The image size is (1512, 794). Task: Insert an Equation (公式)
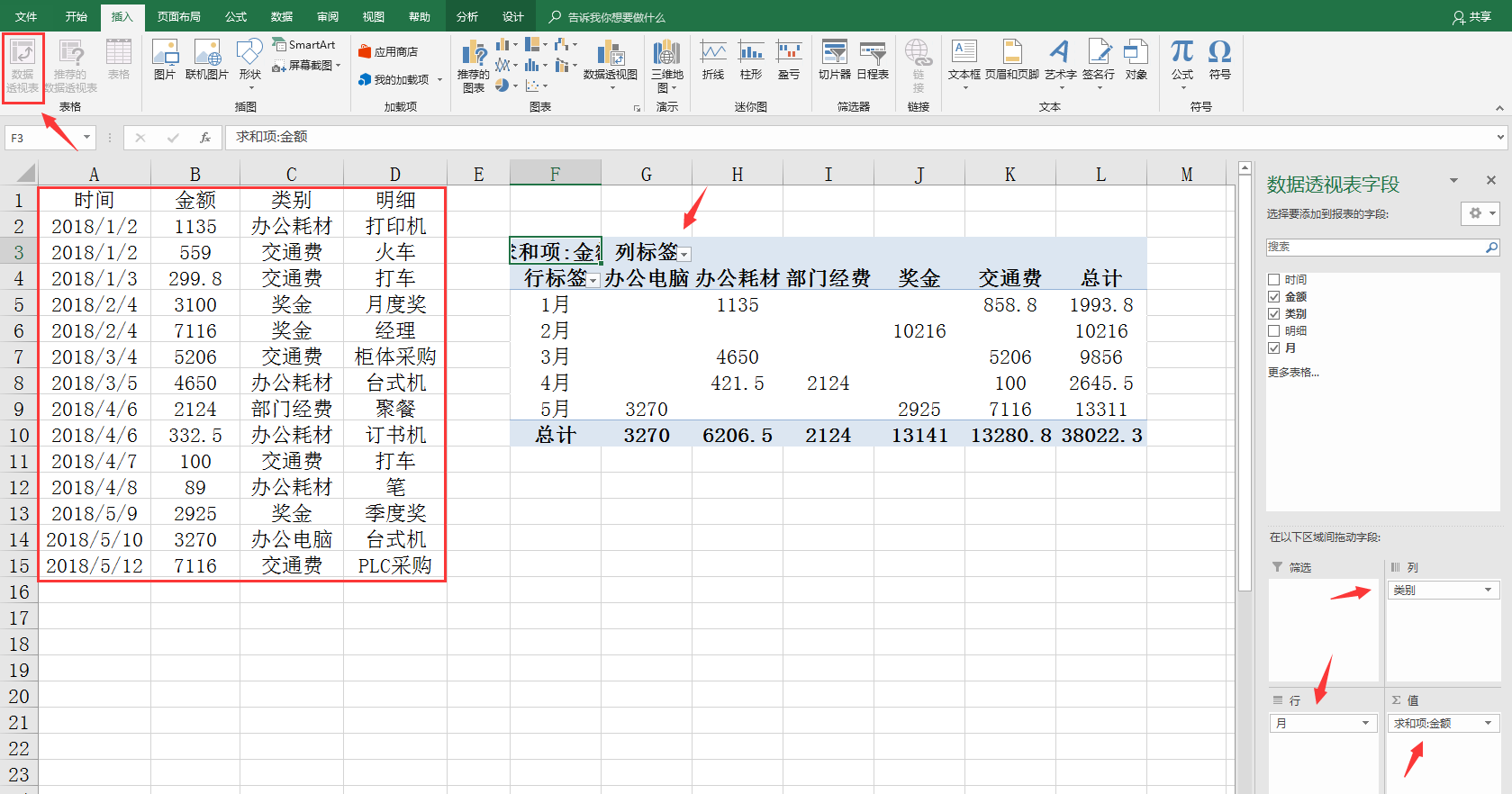[1182, 63]
